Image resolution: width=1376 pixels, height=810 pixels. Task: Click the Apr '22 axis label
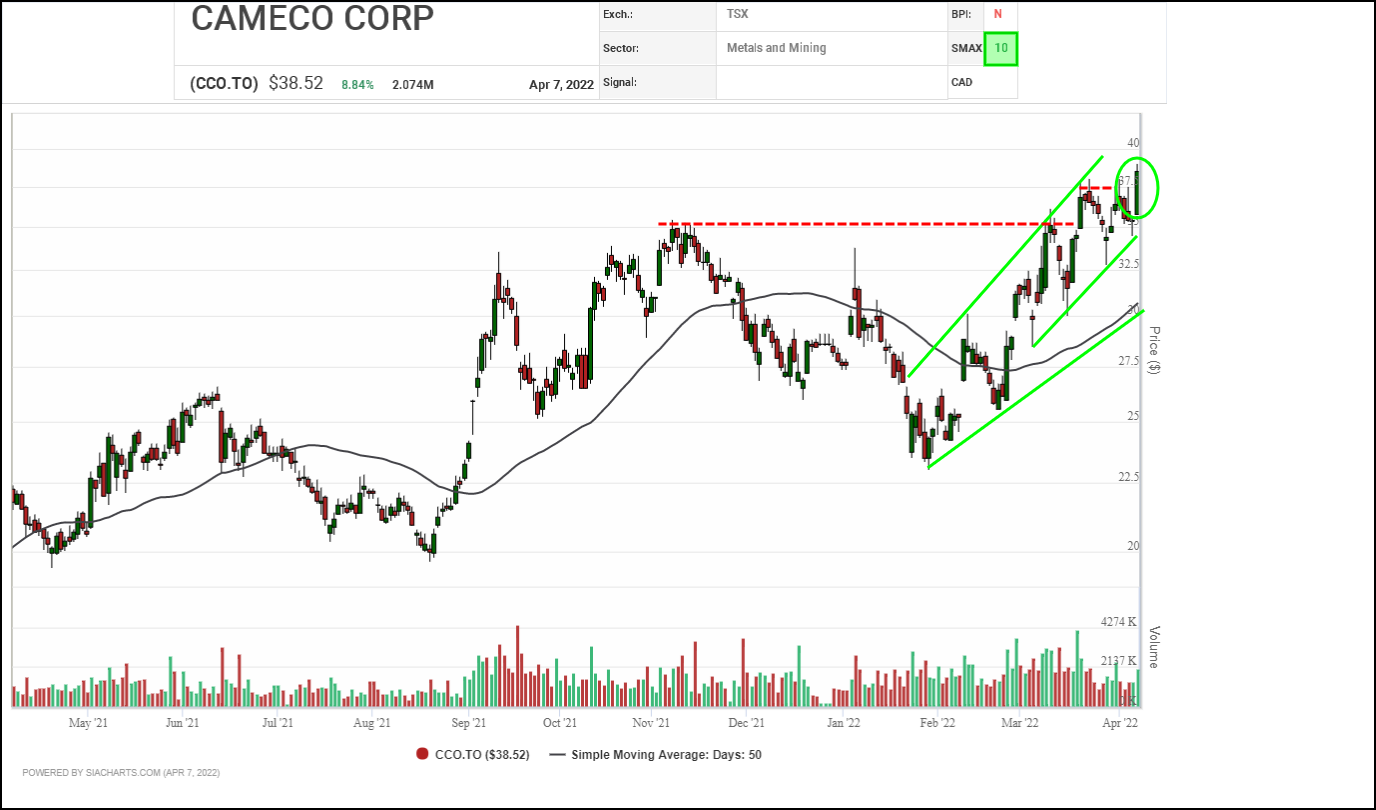tap(1121, 722)
